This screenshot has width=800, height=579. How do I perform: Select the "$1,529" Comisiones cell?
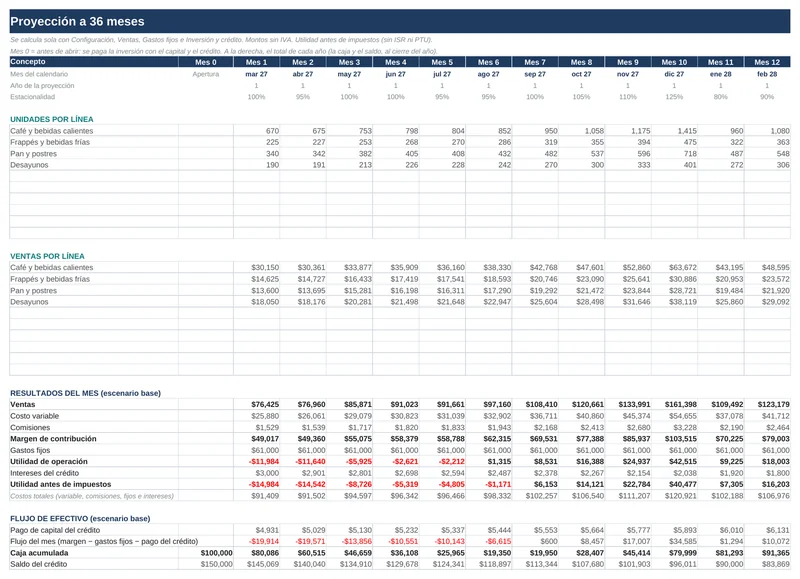tap(257, 427)
